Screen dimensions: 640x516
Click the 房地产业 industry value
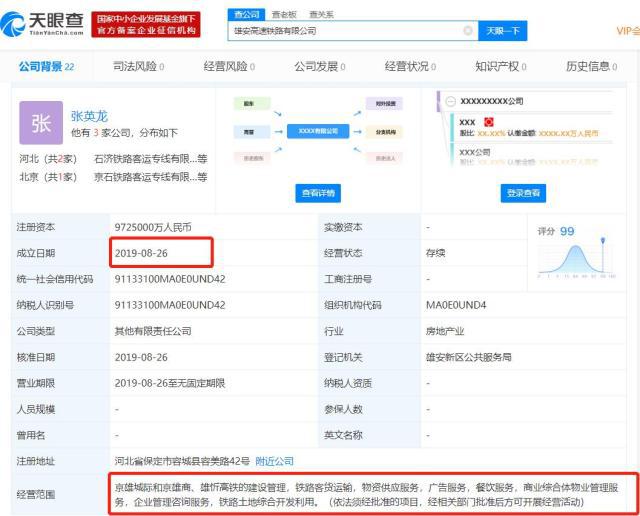[x=445, y=331]
